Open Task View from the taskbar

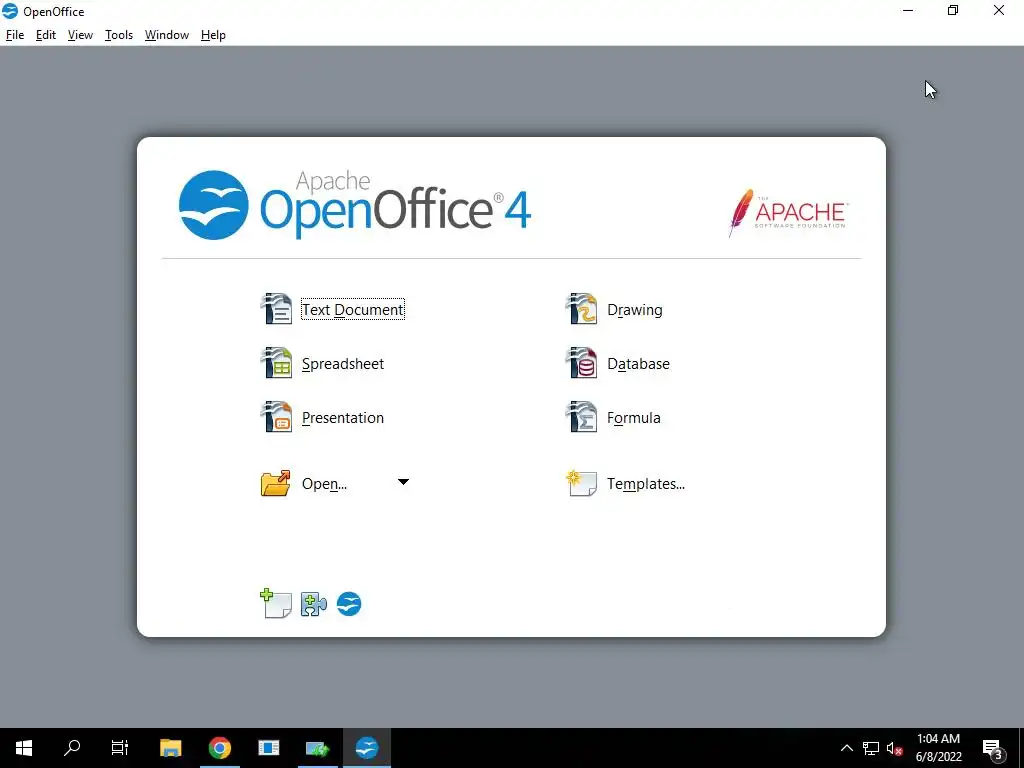120,748
